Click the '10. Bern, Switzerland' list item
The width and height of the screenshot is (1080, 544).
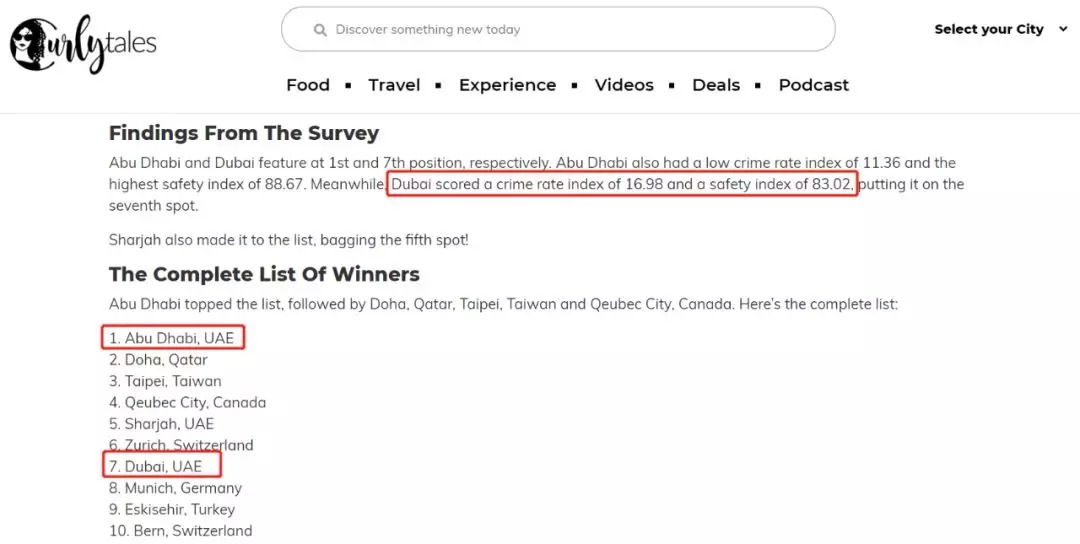[180, 531]
